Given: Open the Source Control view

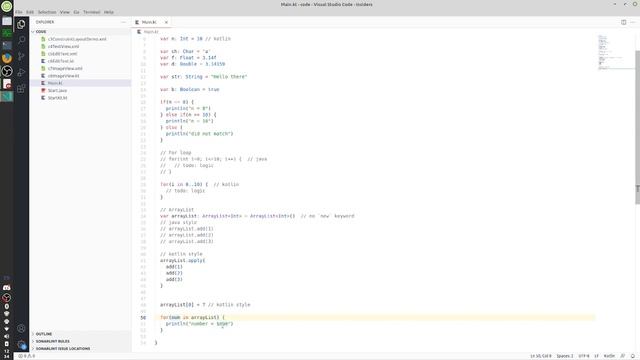Looking at the screenshot, I should pos(21,56).
